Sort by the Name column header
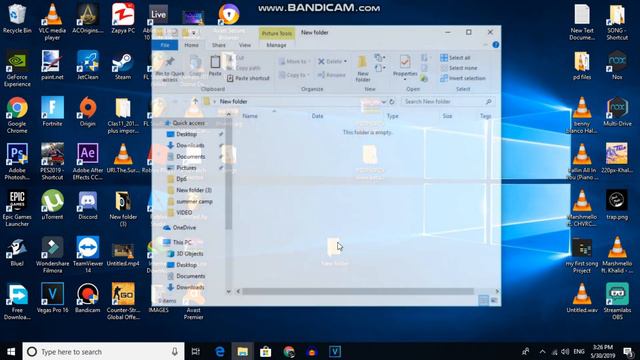The width and height of the screenshot is (640, 360). (x=250, y=116)
